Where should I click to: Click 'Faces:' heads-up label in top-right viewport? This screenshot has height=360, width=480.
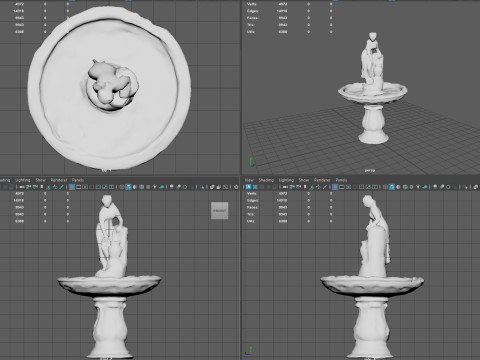[253, 18]
